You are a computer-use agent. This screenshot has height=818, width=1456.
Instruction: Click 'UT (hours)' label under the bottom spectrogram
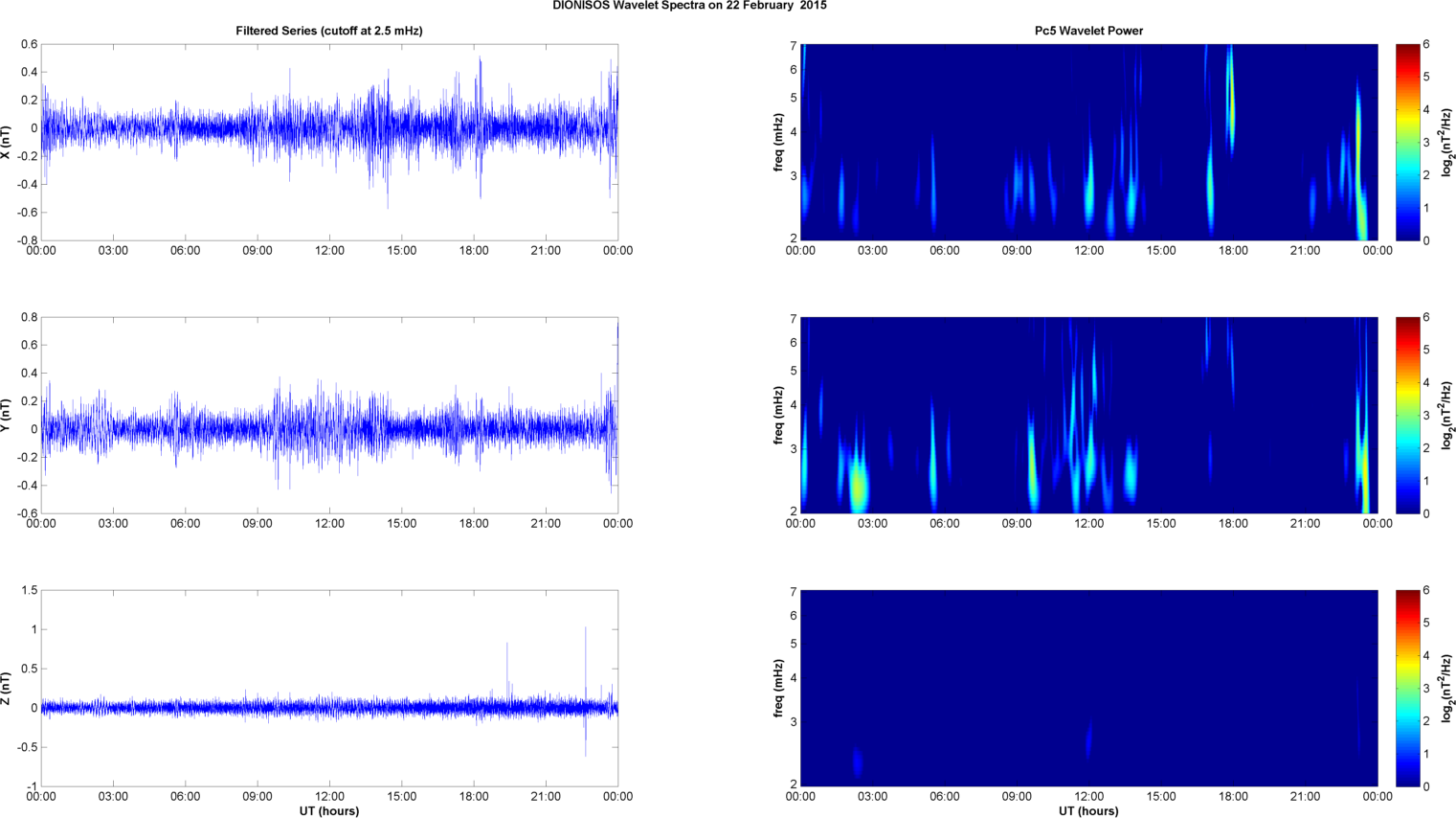[x=1088, y=811]
